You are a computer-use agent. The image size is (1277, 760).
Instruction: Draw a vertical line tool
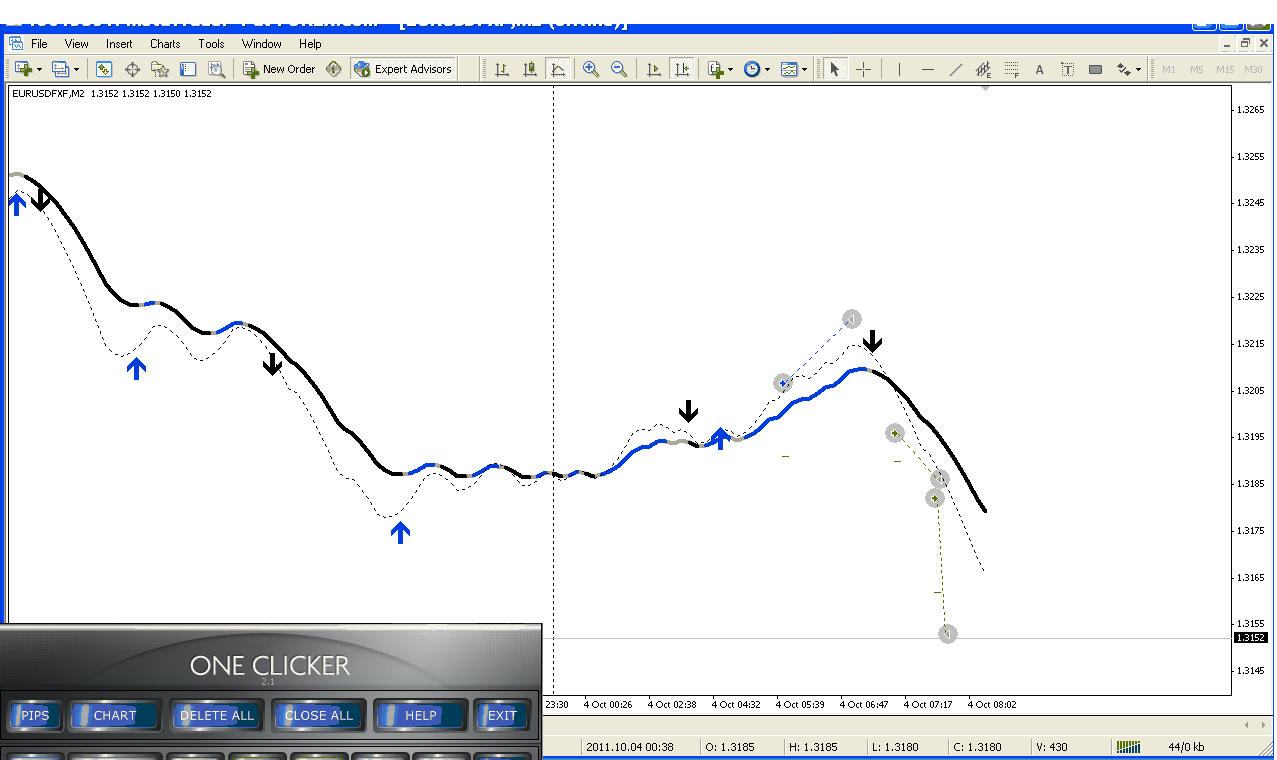[899, 69]
